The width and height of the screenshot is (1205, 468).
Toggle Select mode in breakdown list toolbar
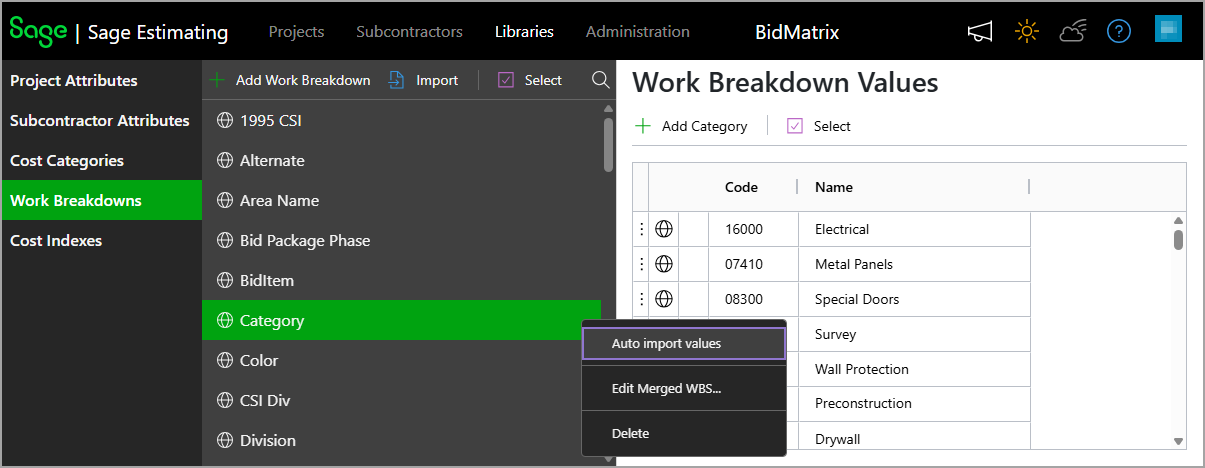(530, 80)
